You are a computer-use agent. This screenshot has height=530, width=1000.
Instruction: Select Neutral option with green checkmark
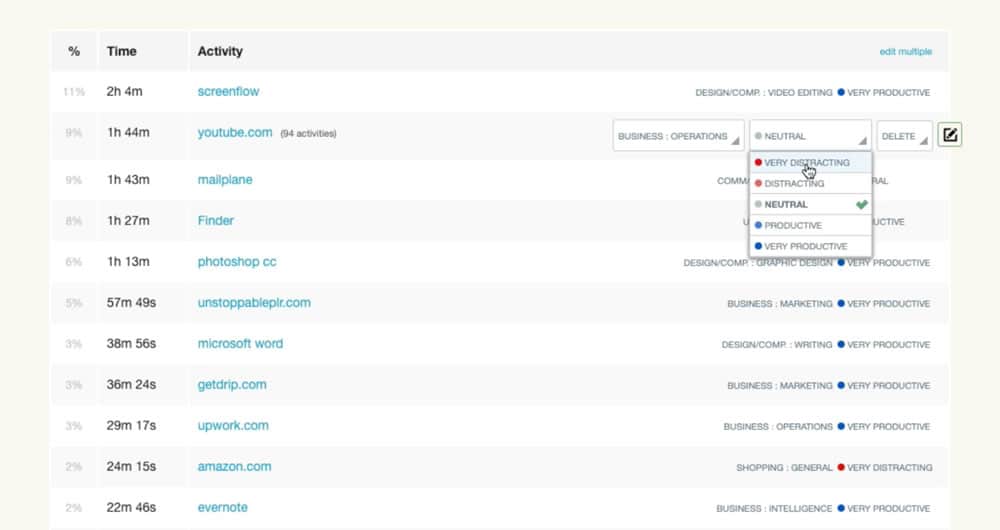(810, 205)
